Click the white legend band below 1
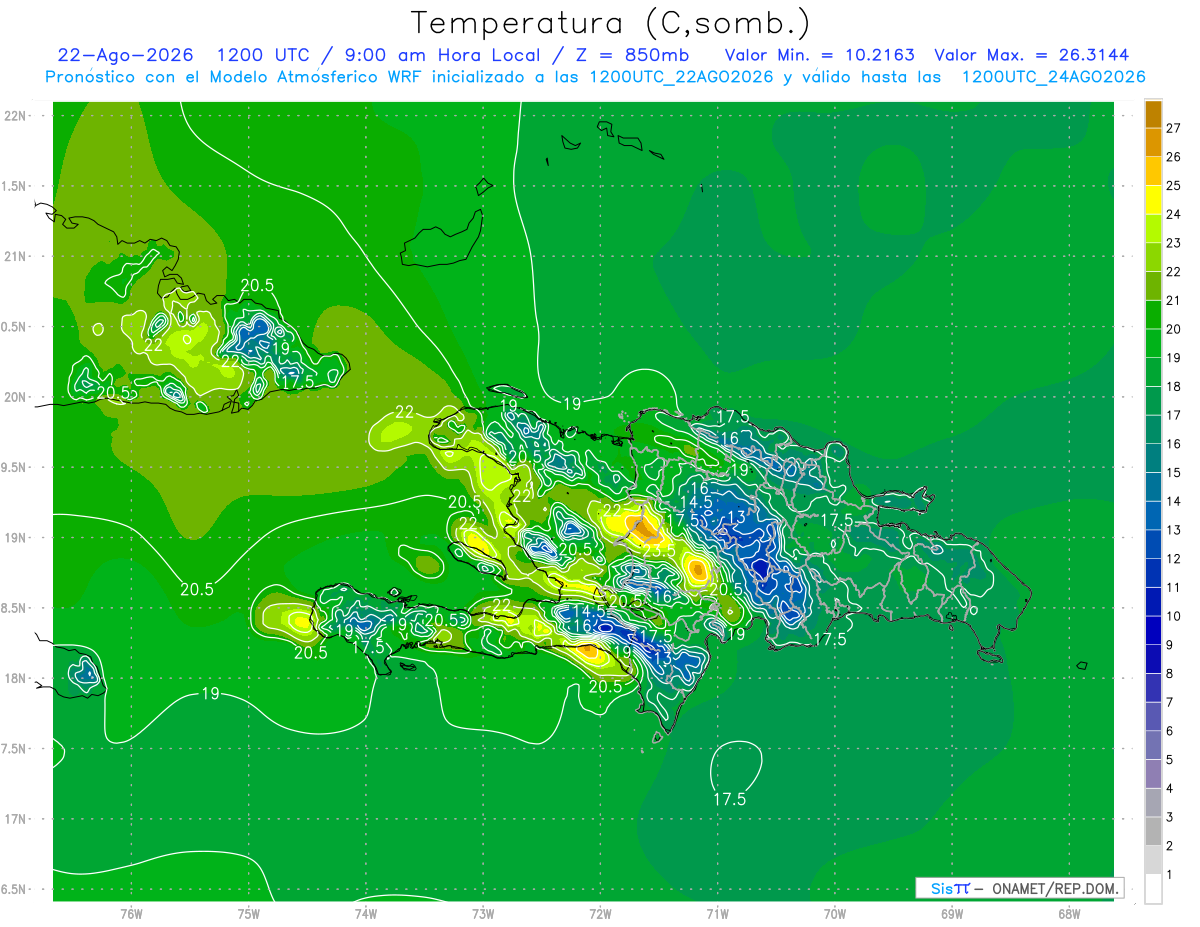1200x927 pixels. (1153, 889)
